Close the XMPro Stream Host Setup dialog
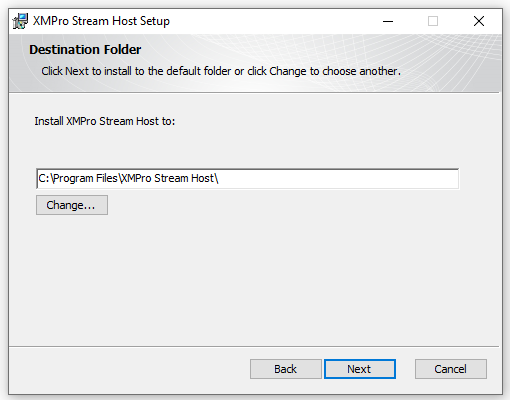The image size is (510, 400). (x=479, y=21)
